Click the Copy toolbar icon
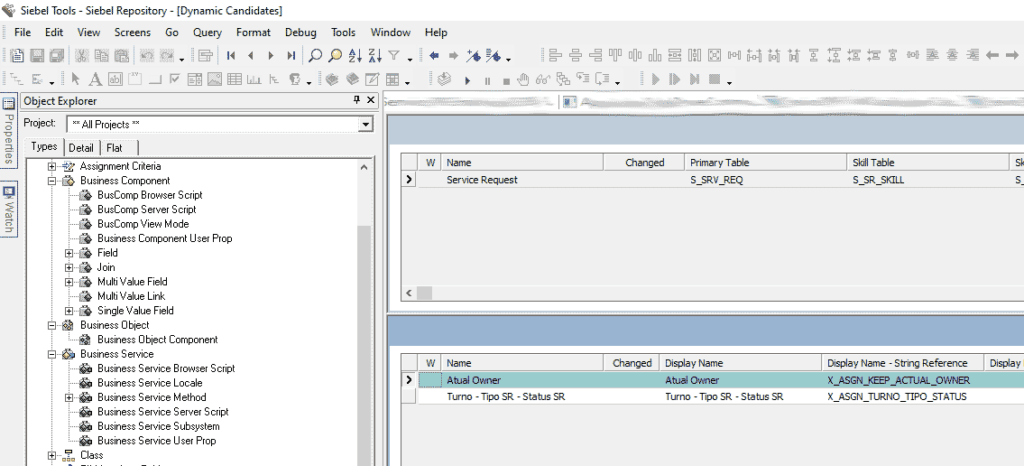The width and height of the screenshot is (1024, 466). coord(102,56)
